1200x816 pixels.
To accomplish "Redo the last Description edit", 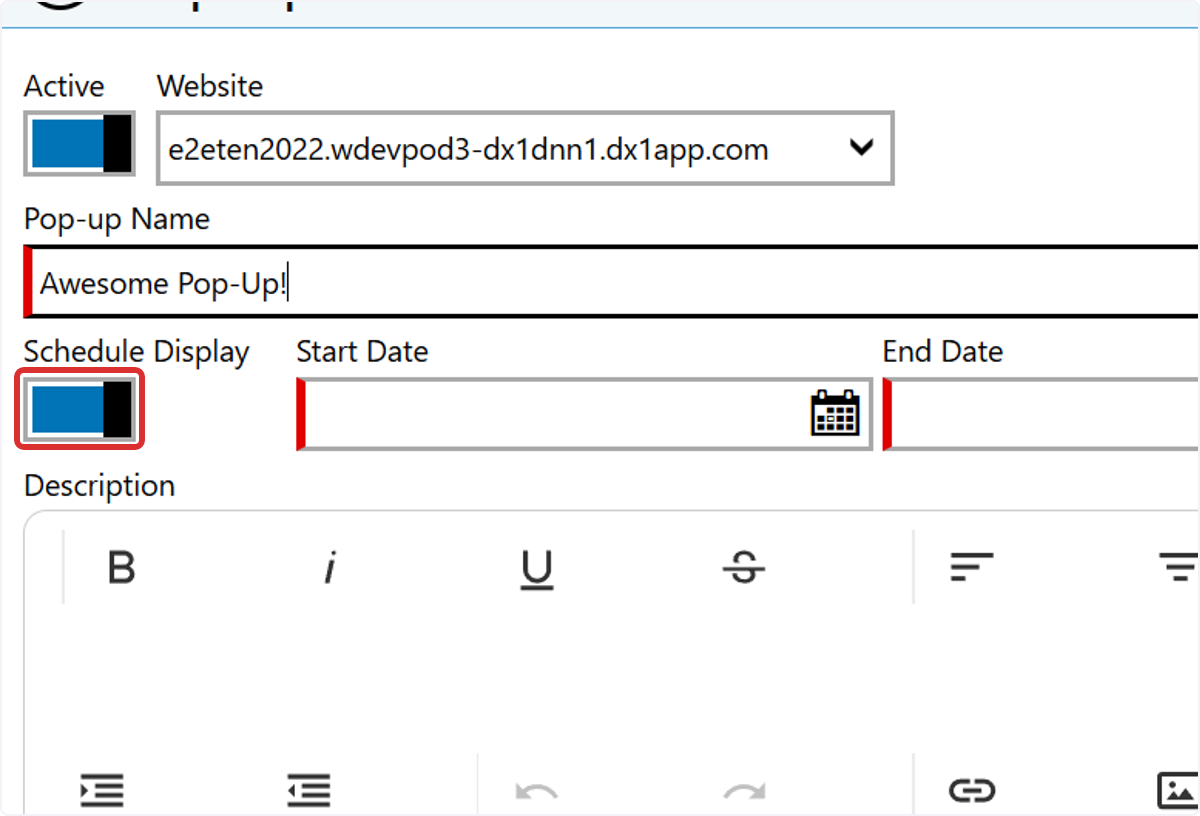I will click(x=744, y=791).
